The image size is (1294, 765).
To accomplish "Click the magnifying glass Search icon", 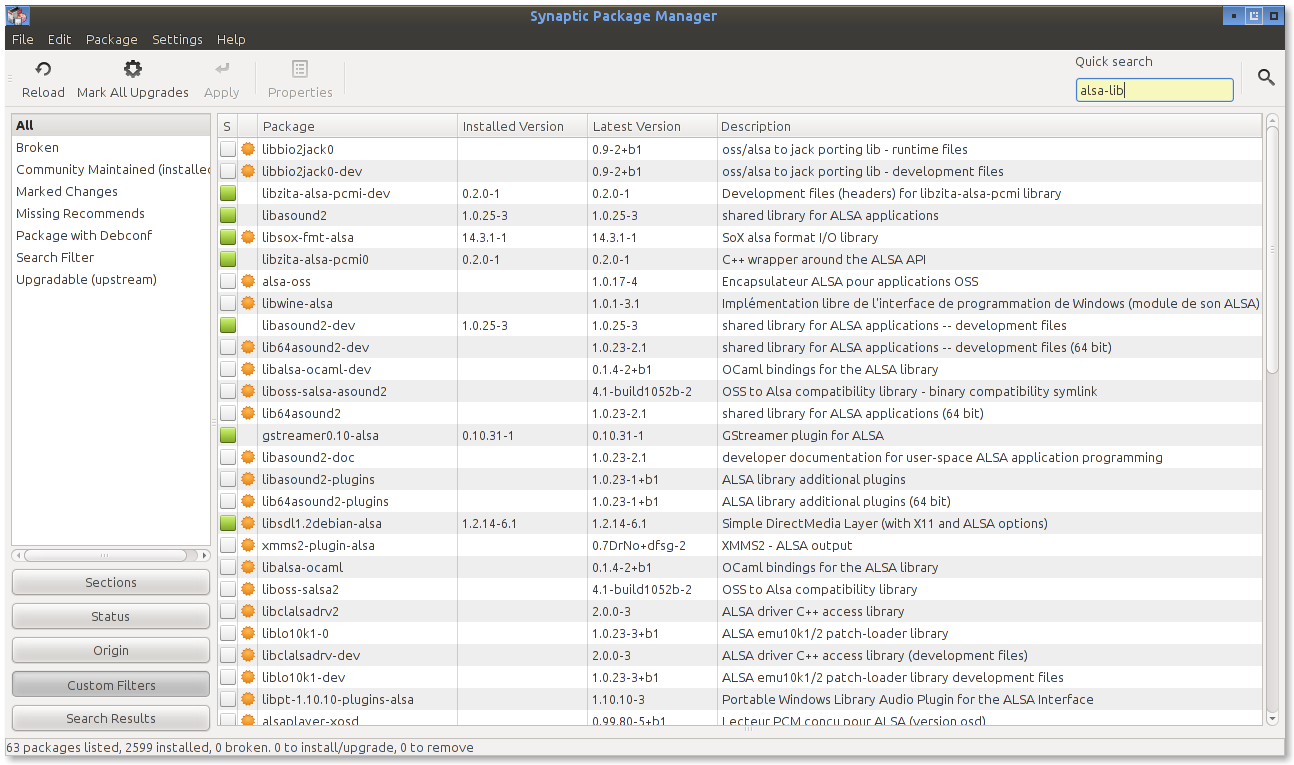I will coord(1266,77).
